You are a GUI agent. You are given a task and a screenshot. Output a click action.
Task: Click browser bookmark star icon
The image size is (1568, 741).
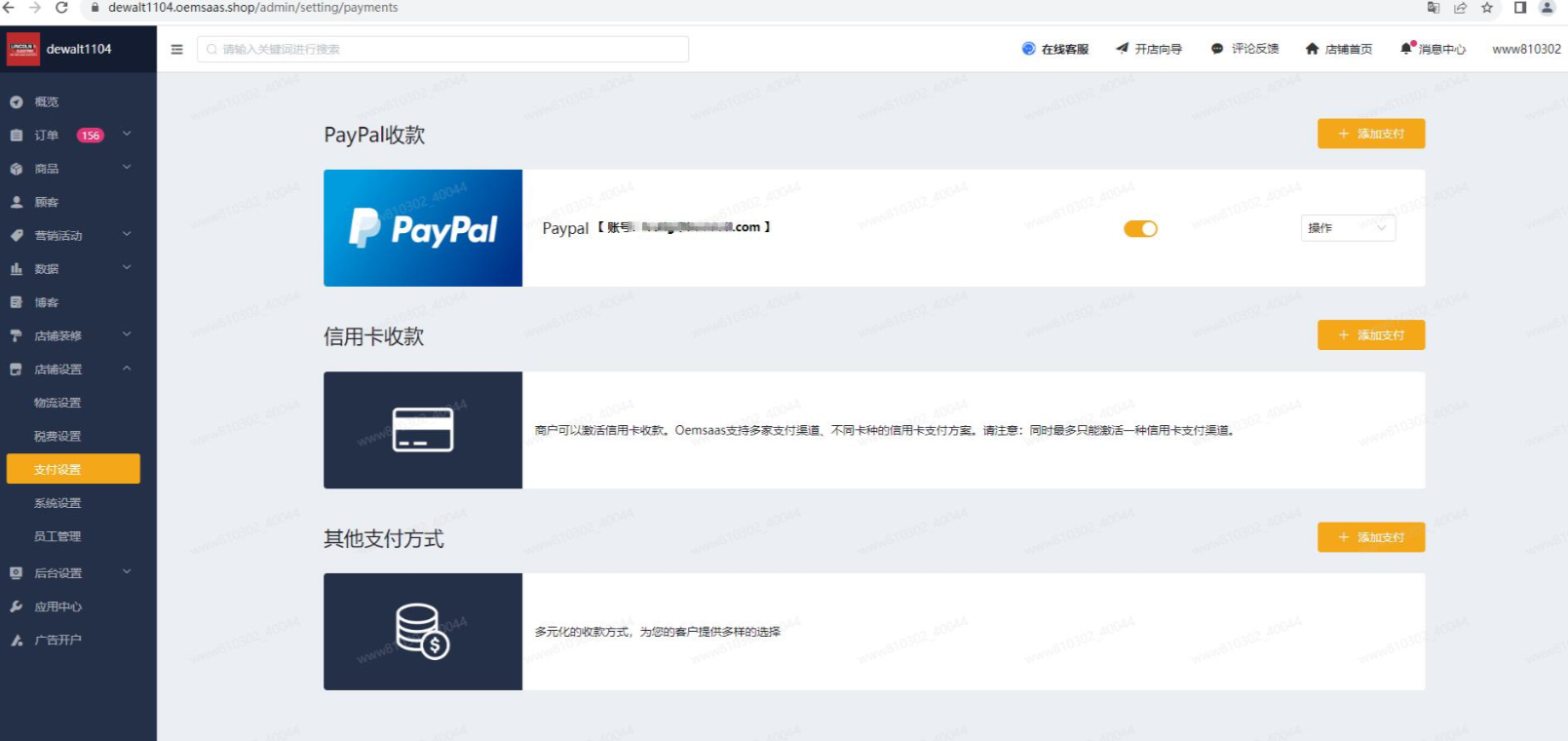[x=1487, y=8]
